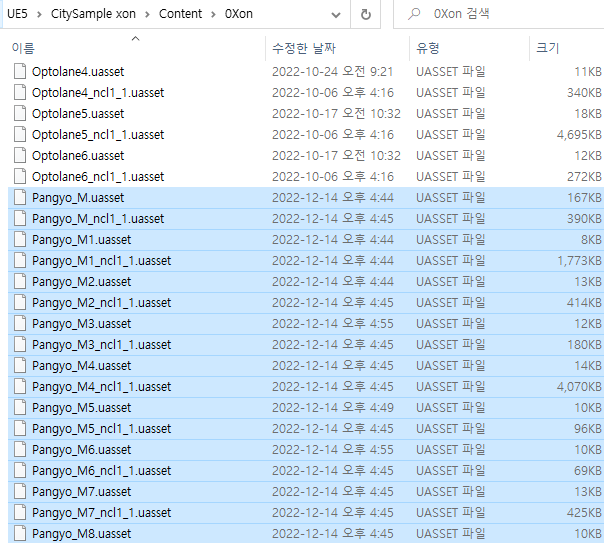Click file icon of Pangyo_M4.uasset
Viewport: 604px width, 543px height.
pos(20,365)
